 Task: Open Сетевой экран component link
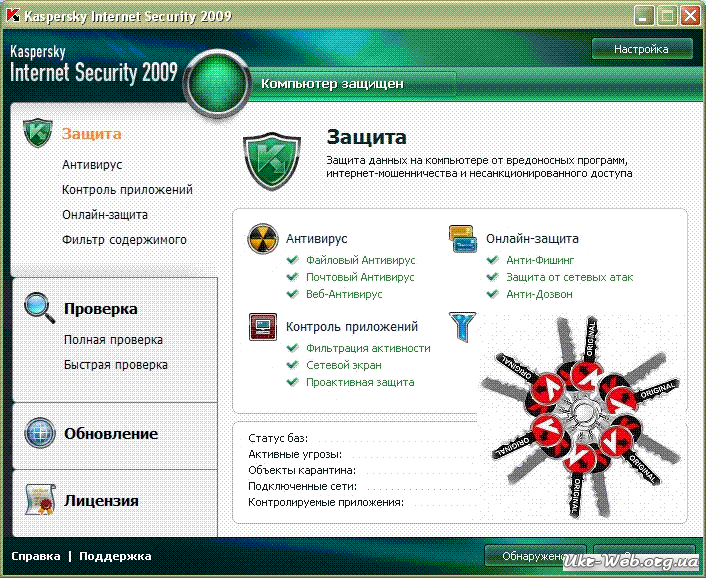pos(344,365)
